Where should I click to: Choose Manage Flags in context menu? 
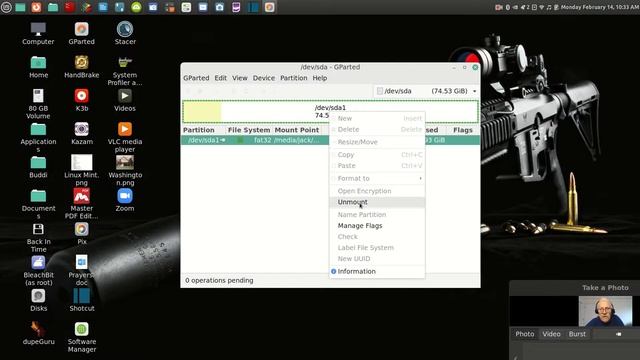coord(377,226)
